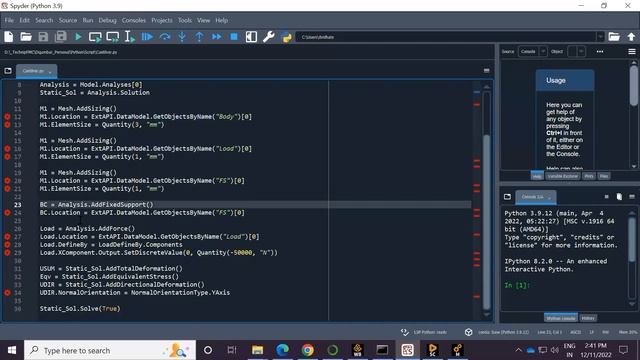Open Preferences via the wrench icon

point(269,37)
